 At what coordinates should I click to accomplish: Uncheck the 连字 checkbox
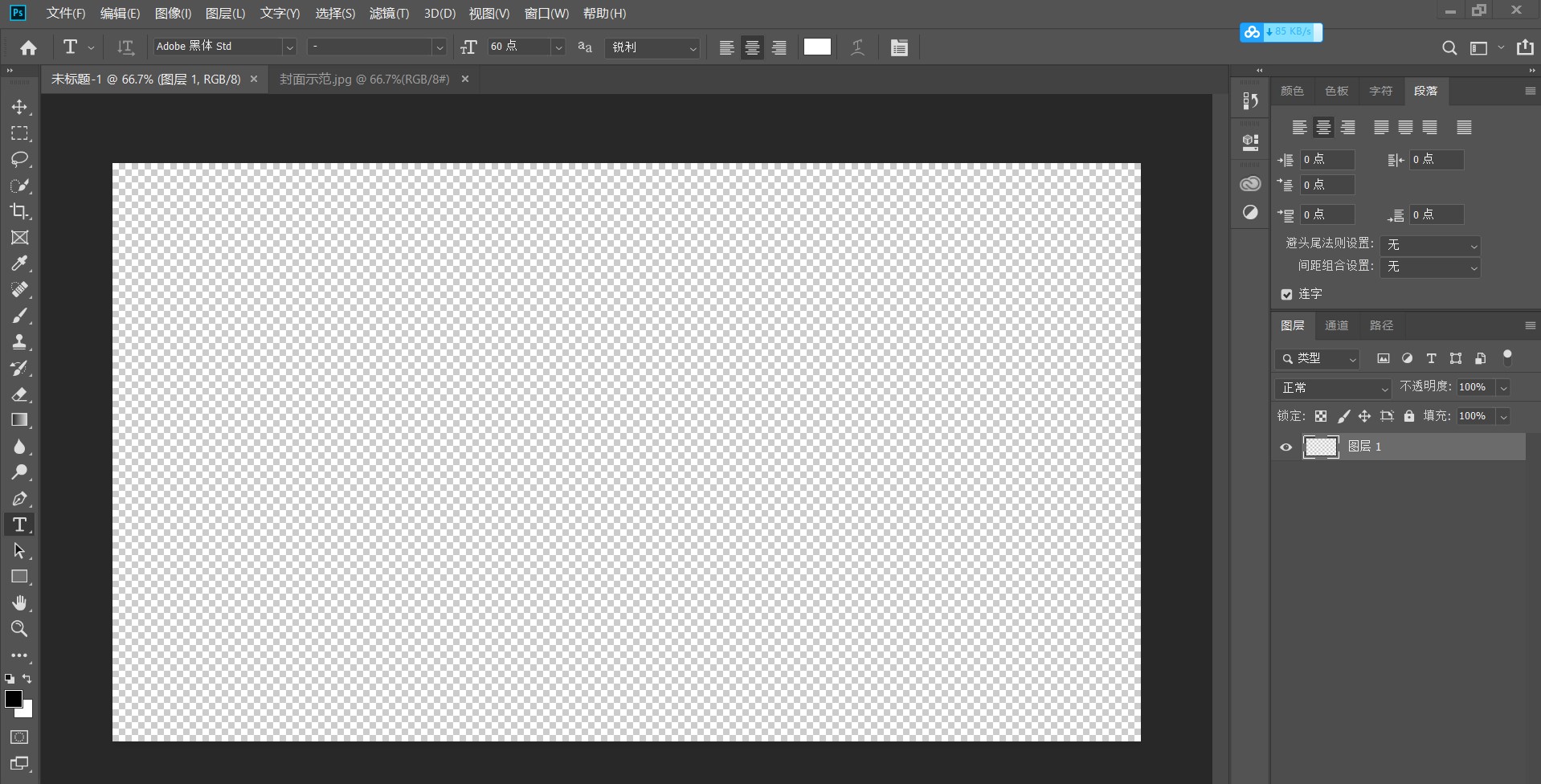(x=1286, y=295)
